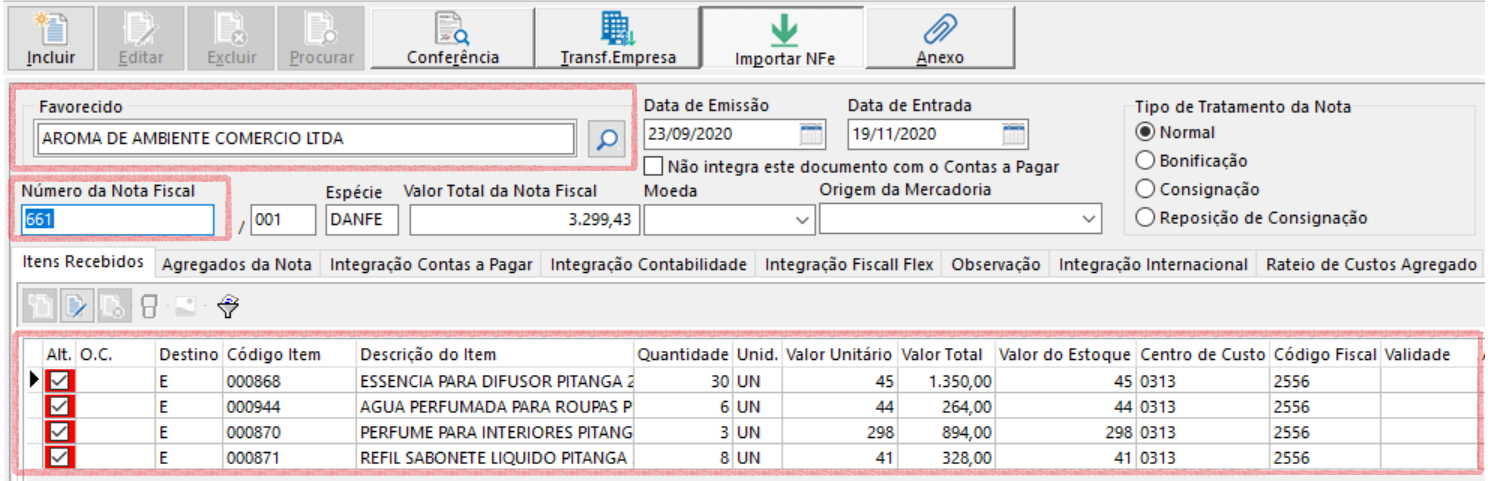Click item code cell 000944

click(x=289, y=406)
